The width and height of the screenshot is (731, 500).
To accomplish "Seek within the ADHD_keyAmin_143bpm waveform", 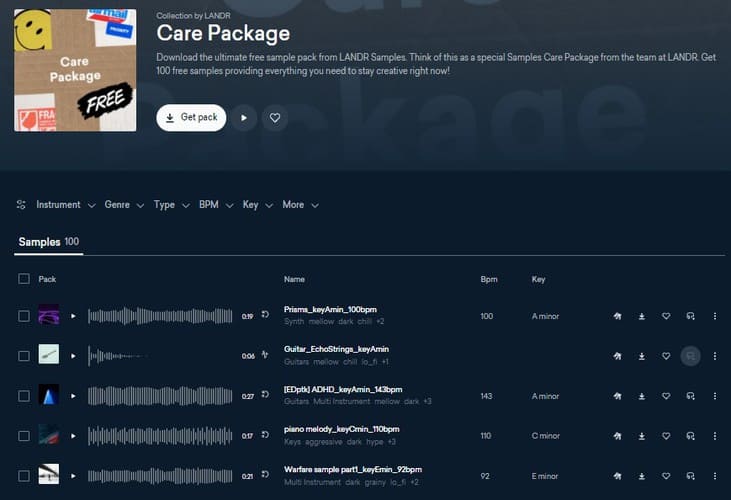I will 160,396.
